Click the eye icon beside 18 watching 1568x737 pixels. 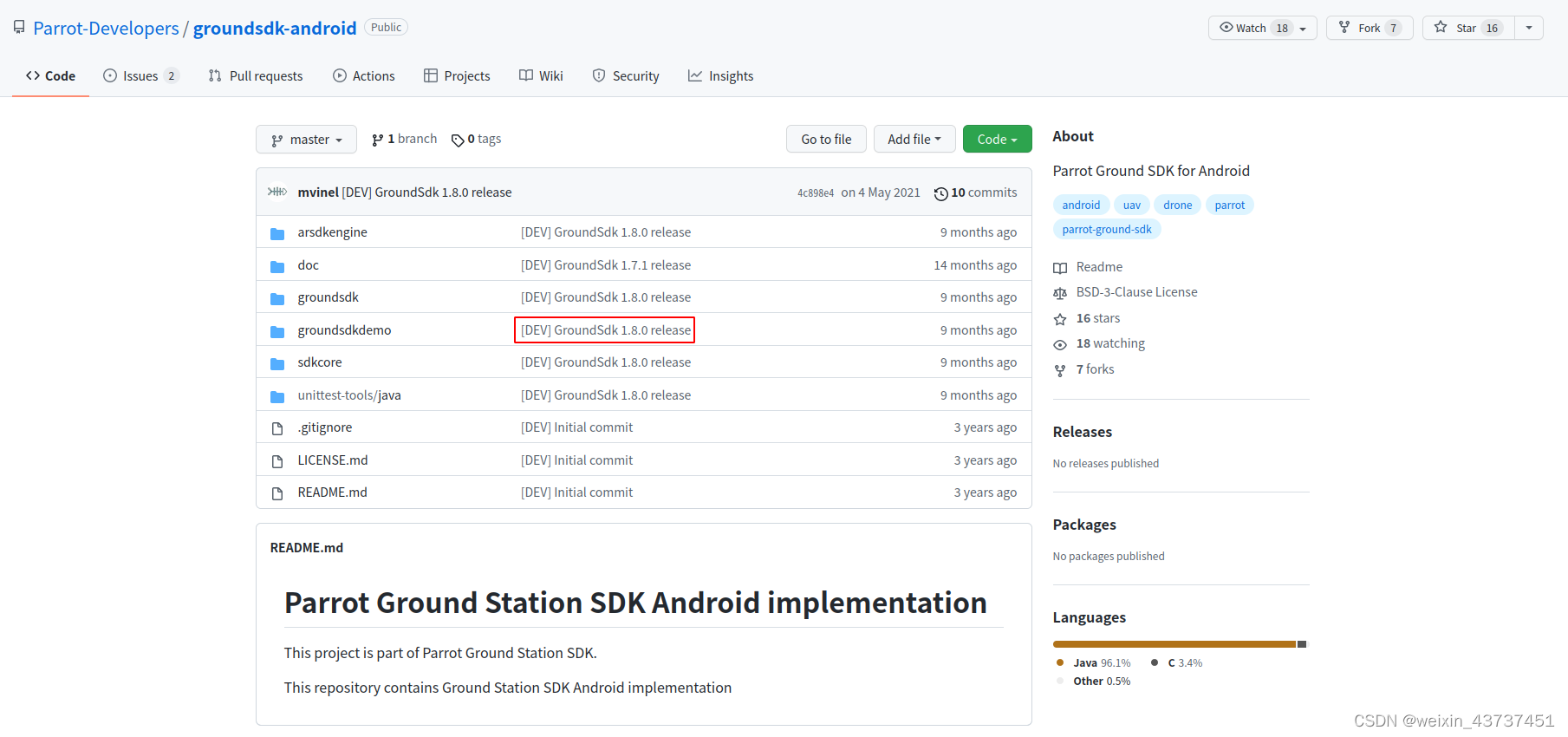tap(1060, 344)
